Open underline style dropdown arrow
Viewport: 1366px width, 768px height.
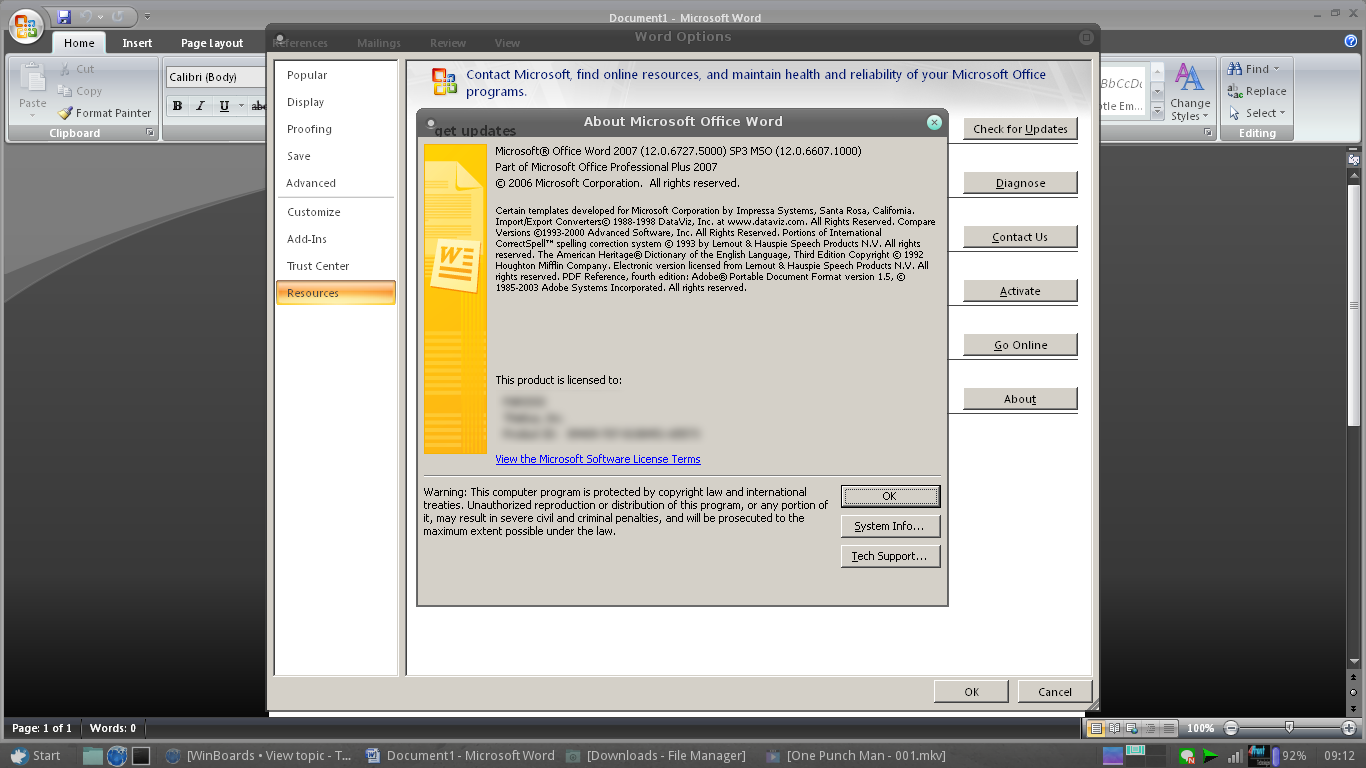pyautogui.click(x=241, y=106)
